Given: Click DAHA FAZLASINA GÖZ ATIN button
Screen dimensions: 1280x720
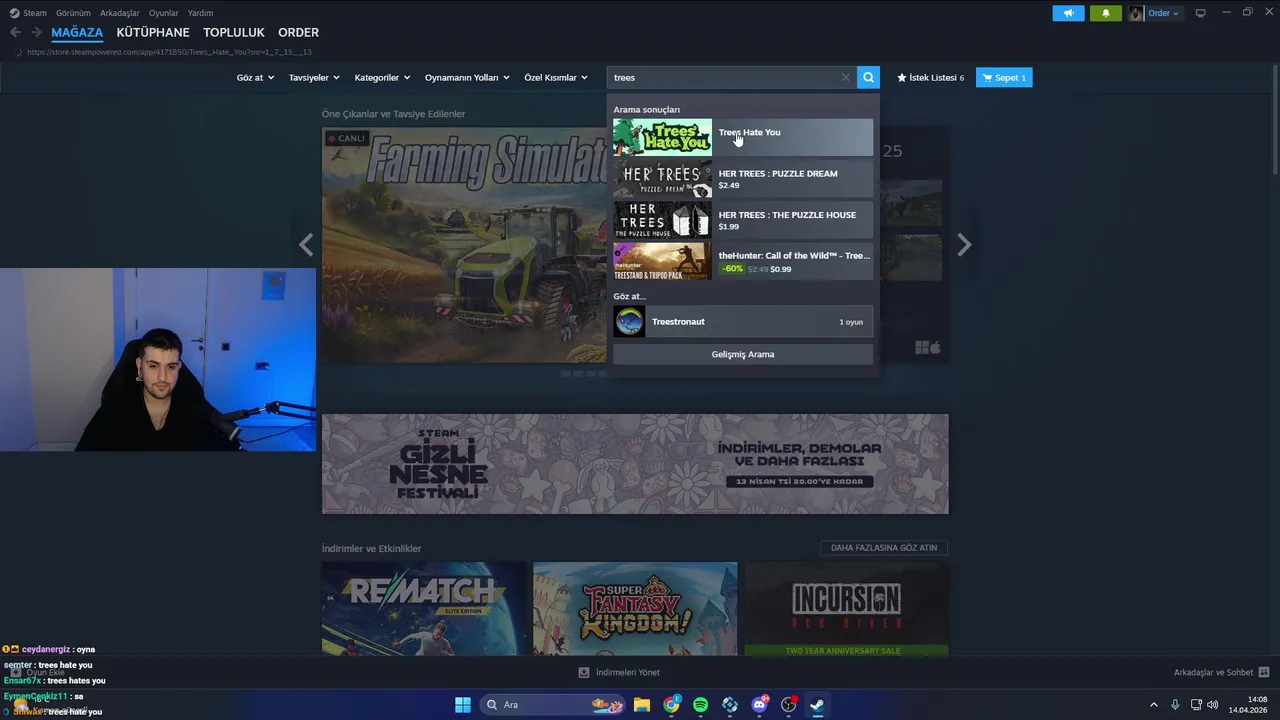Looking at the screenshot, I should [884, 548].
